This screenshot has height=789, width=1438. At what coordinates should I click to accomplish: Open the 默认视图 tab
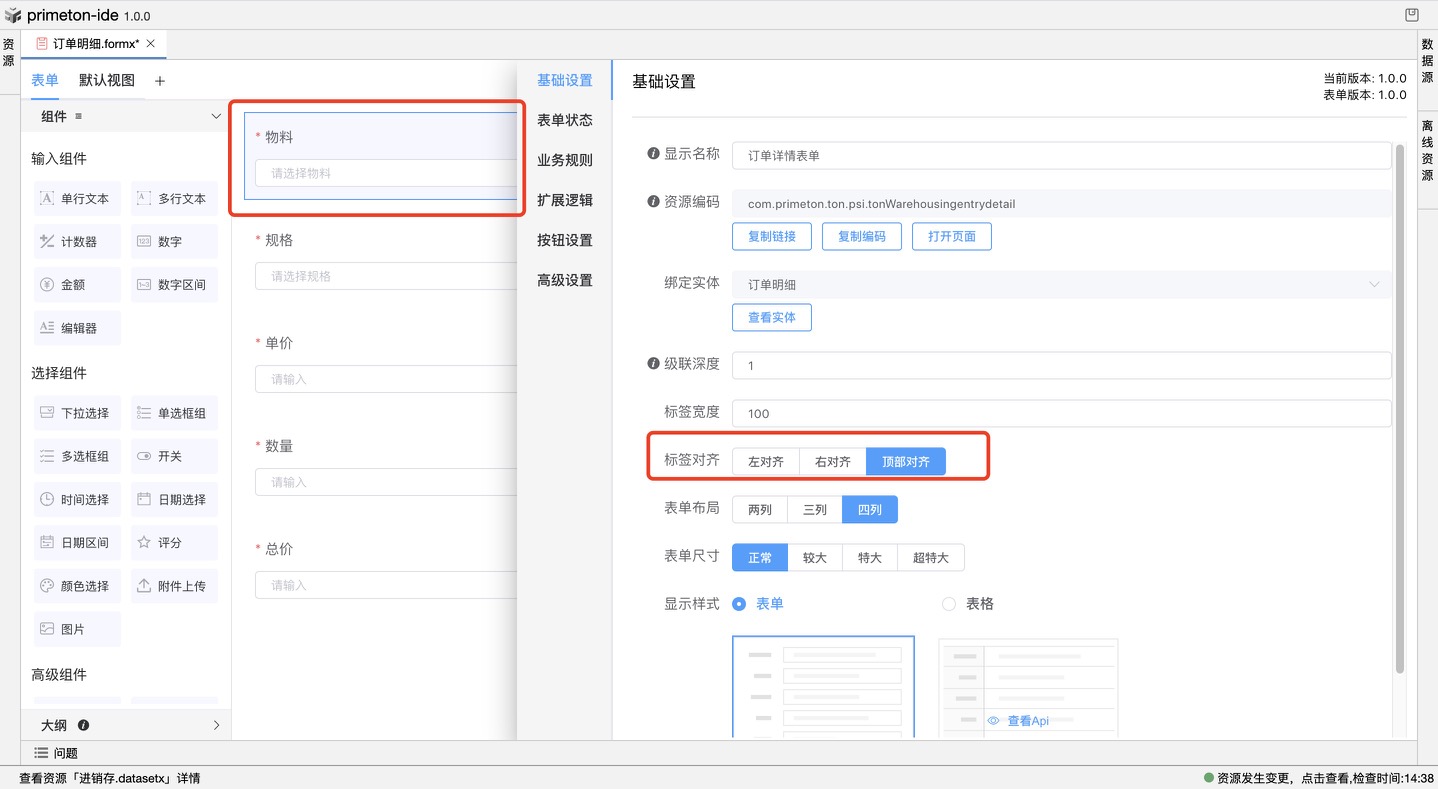point(107,81)
